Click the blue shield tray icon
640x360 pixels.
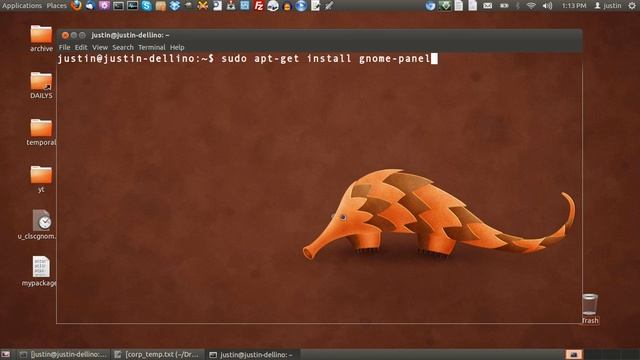coord(430,6)
